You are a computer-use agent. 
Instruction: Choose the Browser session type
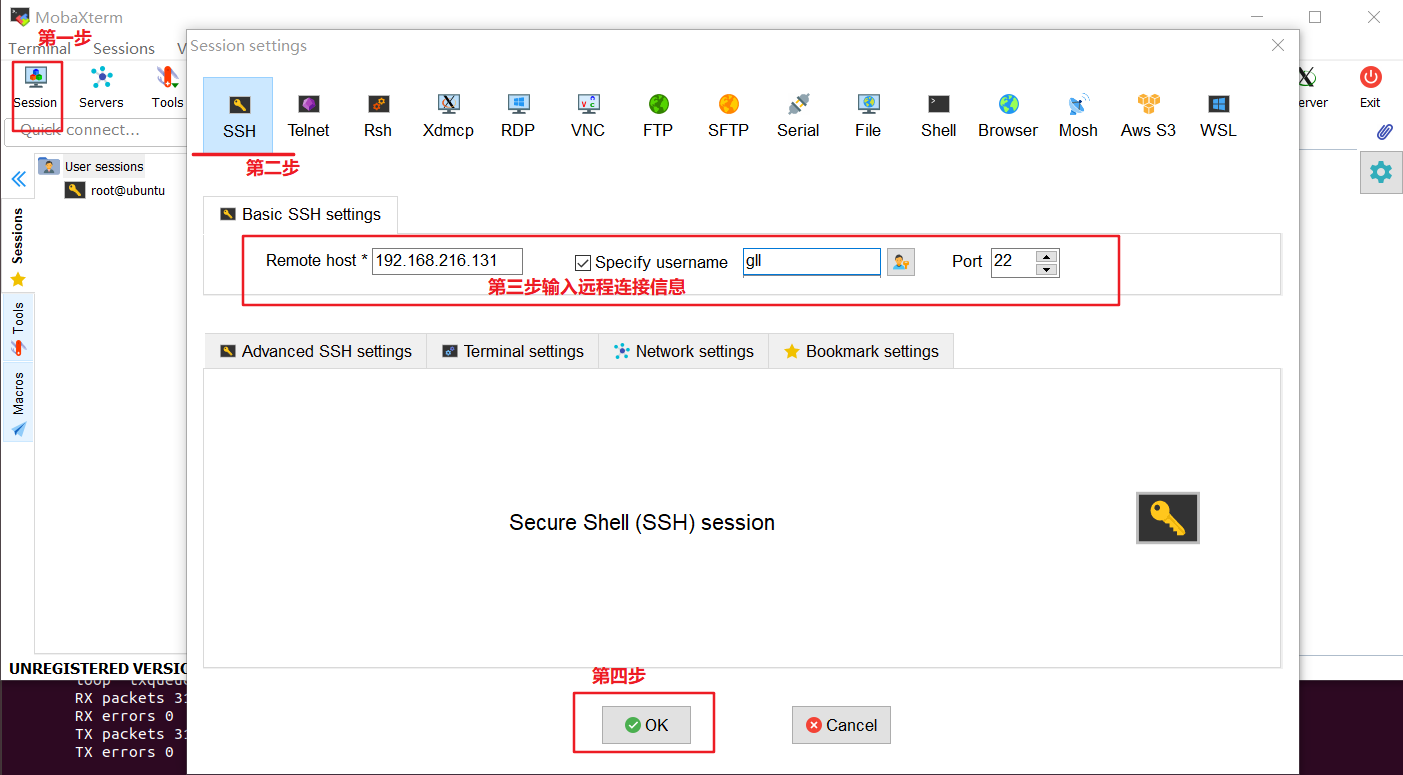[1008, 115]
